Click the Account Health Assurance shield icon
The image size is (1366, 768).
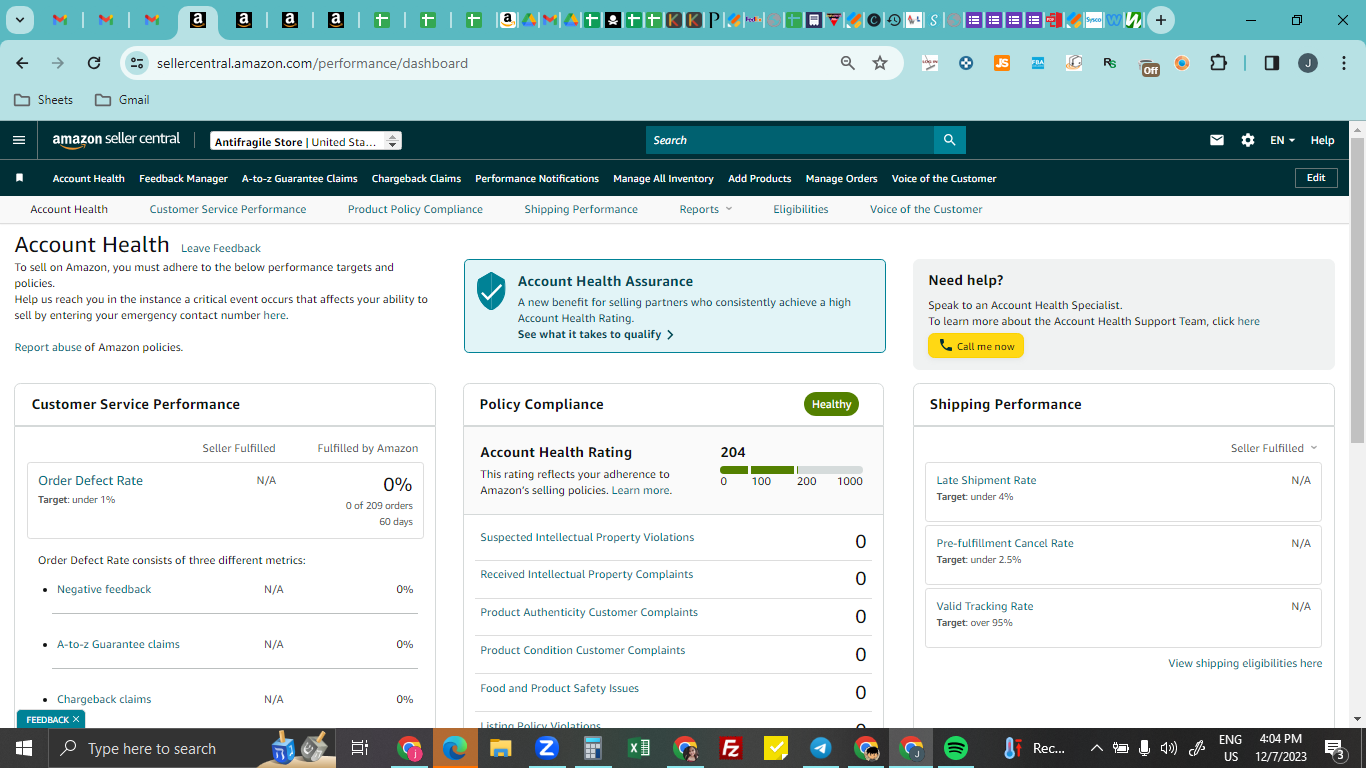pos(491,291)
